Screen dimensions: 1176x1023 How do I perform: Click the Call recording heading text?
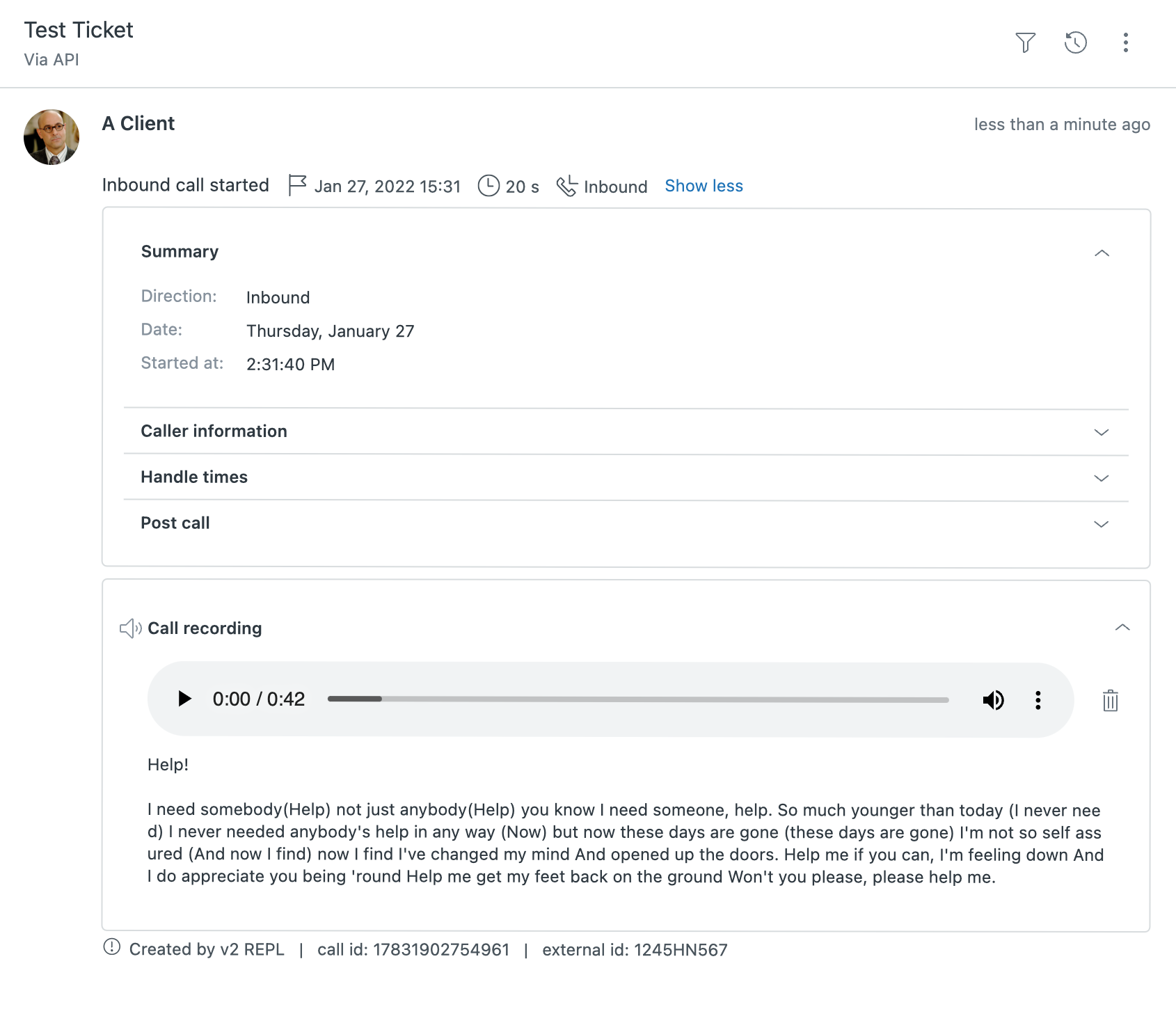click(x=205, y=628)
